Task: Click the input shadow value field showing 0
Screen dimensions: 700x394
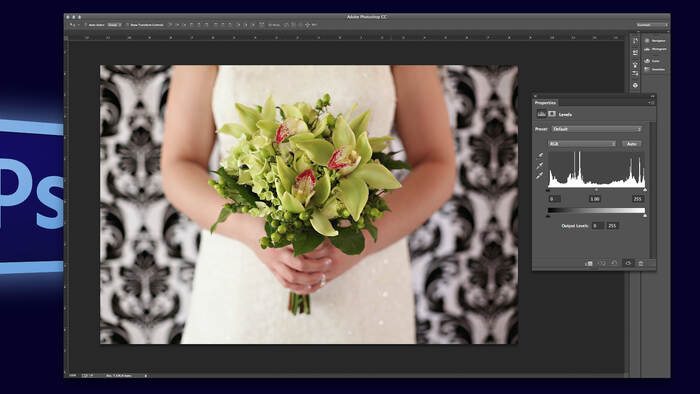Action: (x=554, y=199)
